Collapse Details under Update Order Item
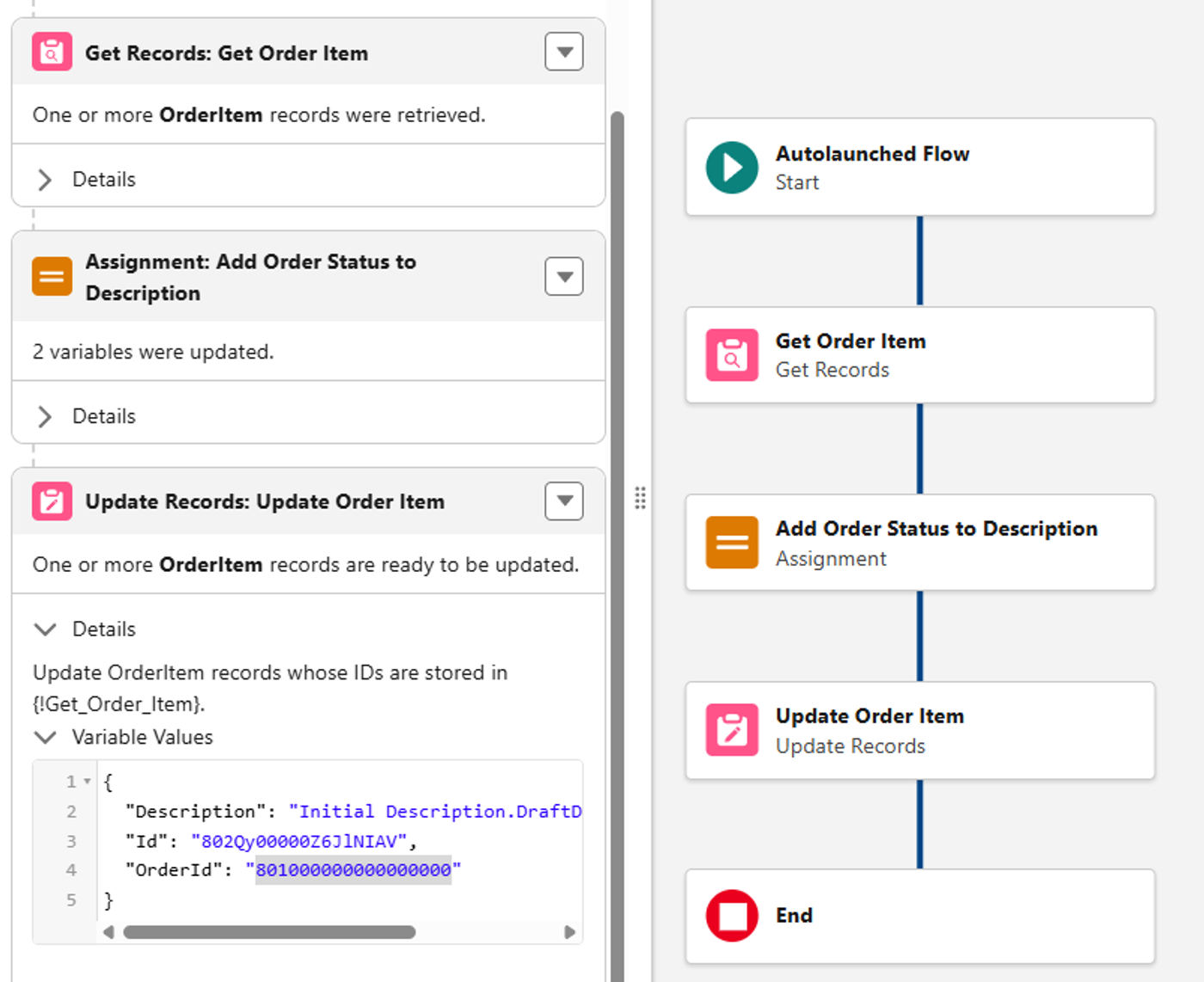 coord(45,629)
